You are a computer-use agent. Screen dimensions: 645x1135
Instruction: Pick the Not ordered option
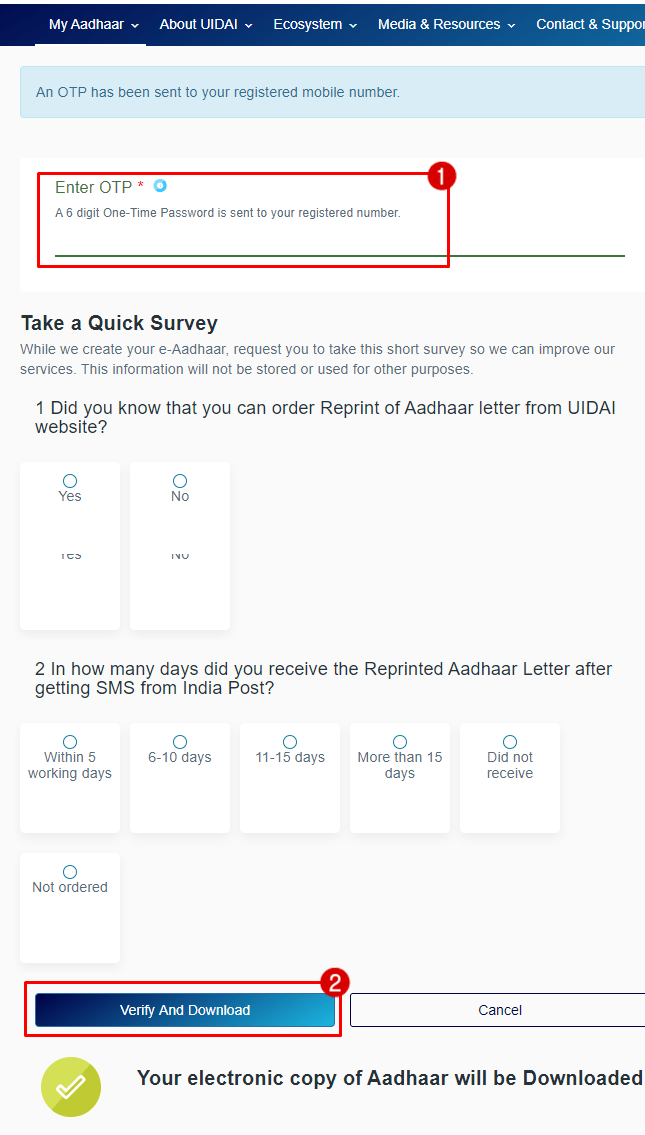coord(69,871)
